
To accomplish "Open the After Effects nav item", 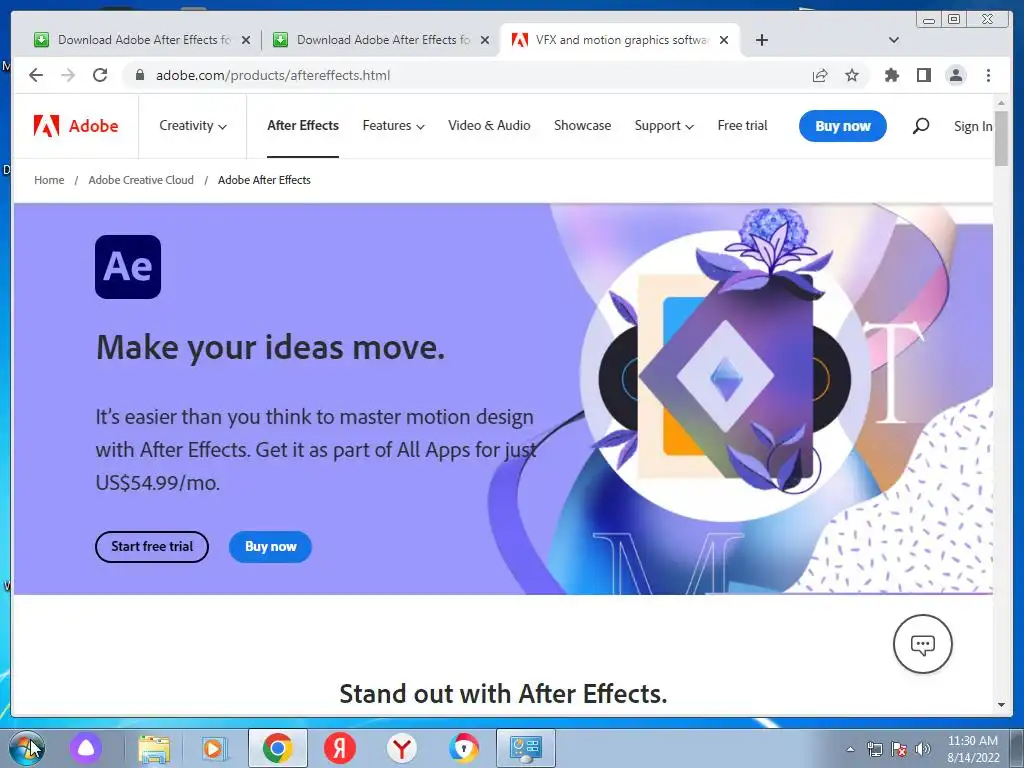I will click(303, 125).
